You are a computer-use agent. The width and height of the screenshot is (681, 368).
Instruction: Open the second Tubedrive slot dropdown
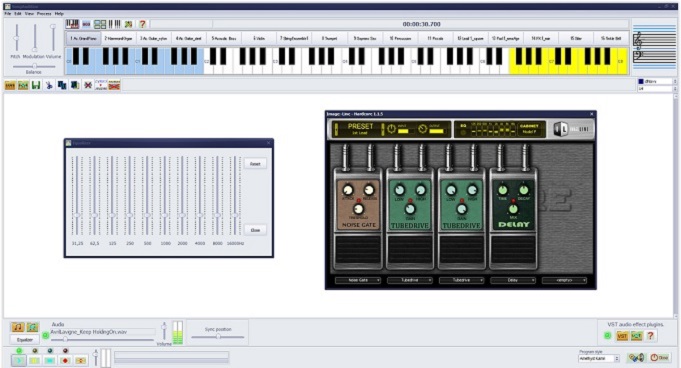coord(461,280)
